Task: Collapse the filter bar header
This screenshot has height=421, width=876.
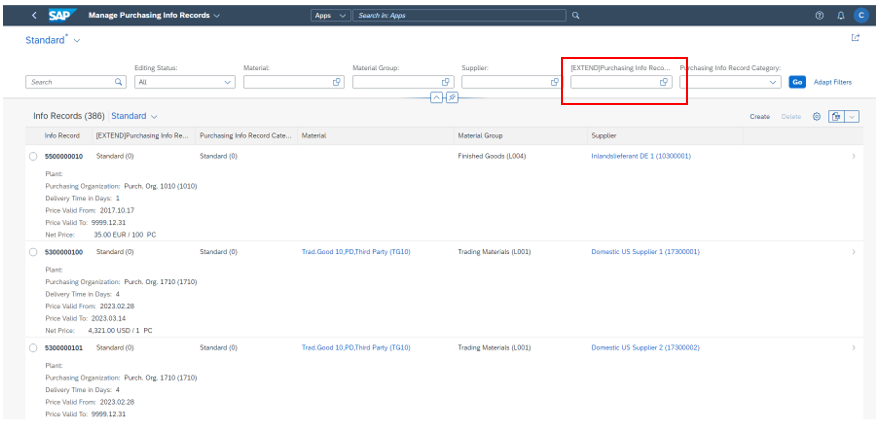Action: tap(436, 98)
